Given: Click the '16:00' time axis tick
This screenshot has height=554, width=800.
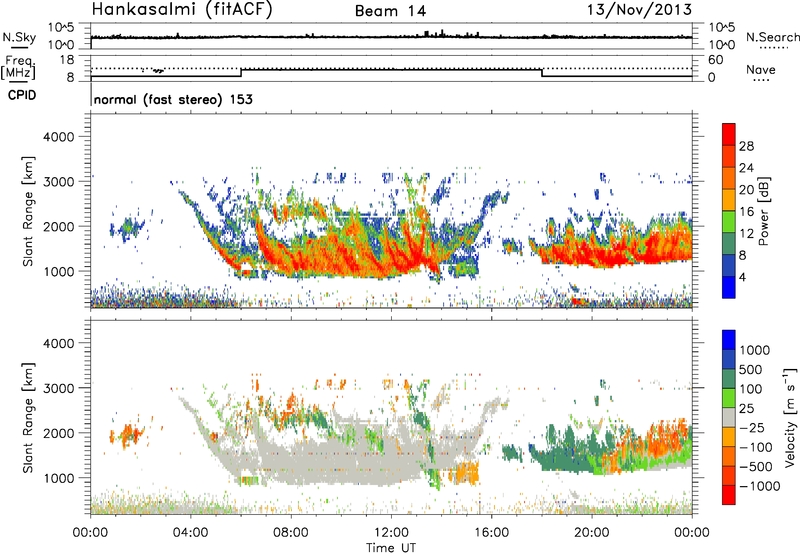Looking at the screenshot, I should click(x=491, y=533).
